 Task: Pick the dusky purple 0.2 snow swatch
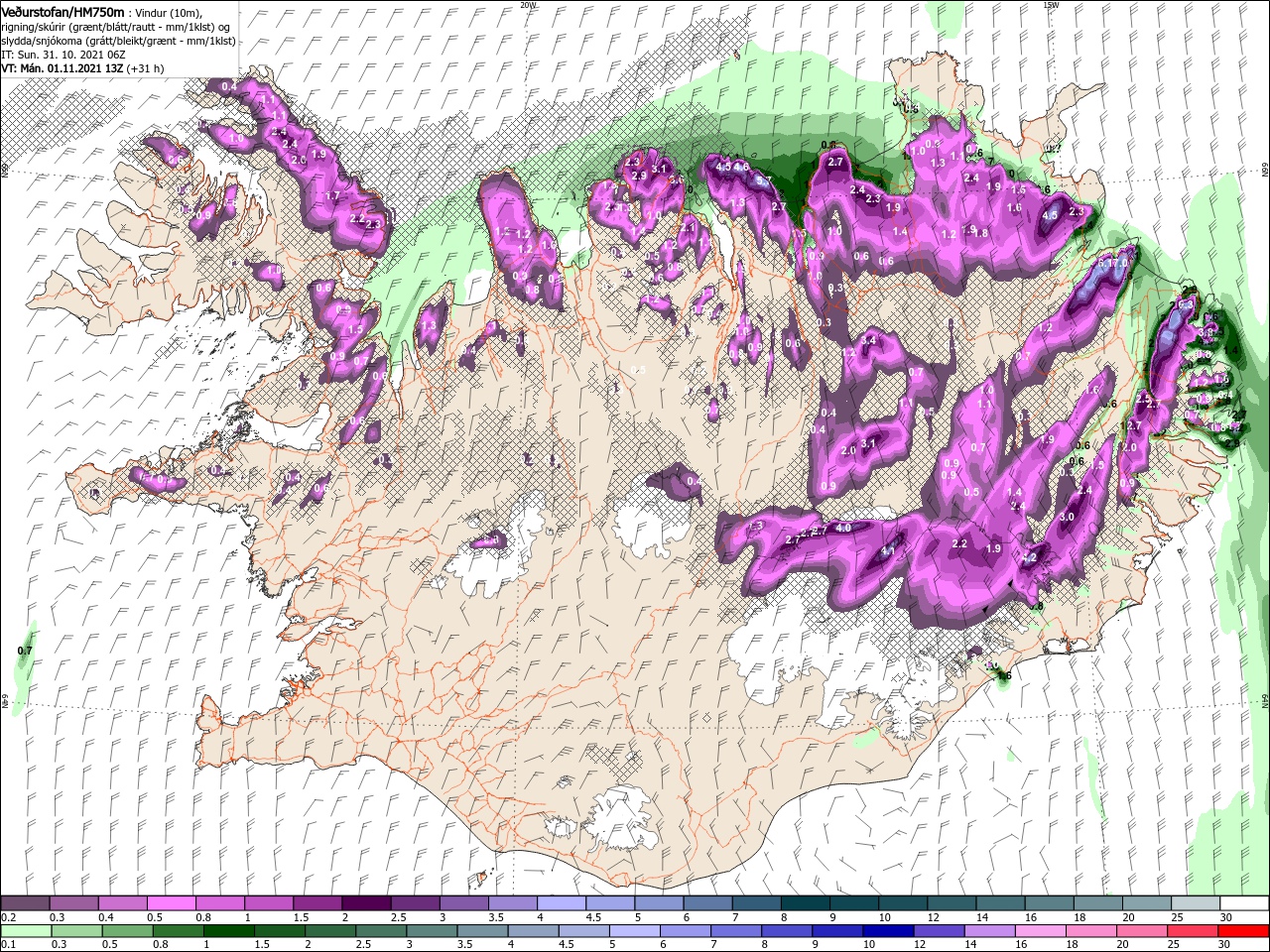25,903
